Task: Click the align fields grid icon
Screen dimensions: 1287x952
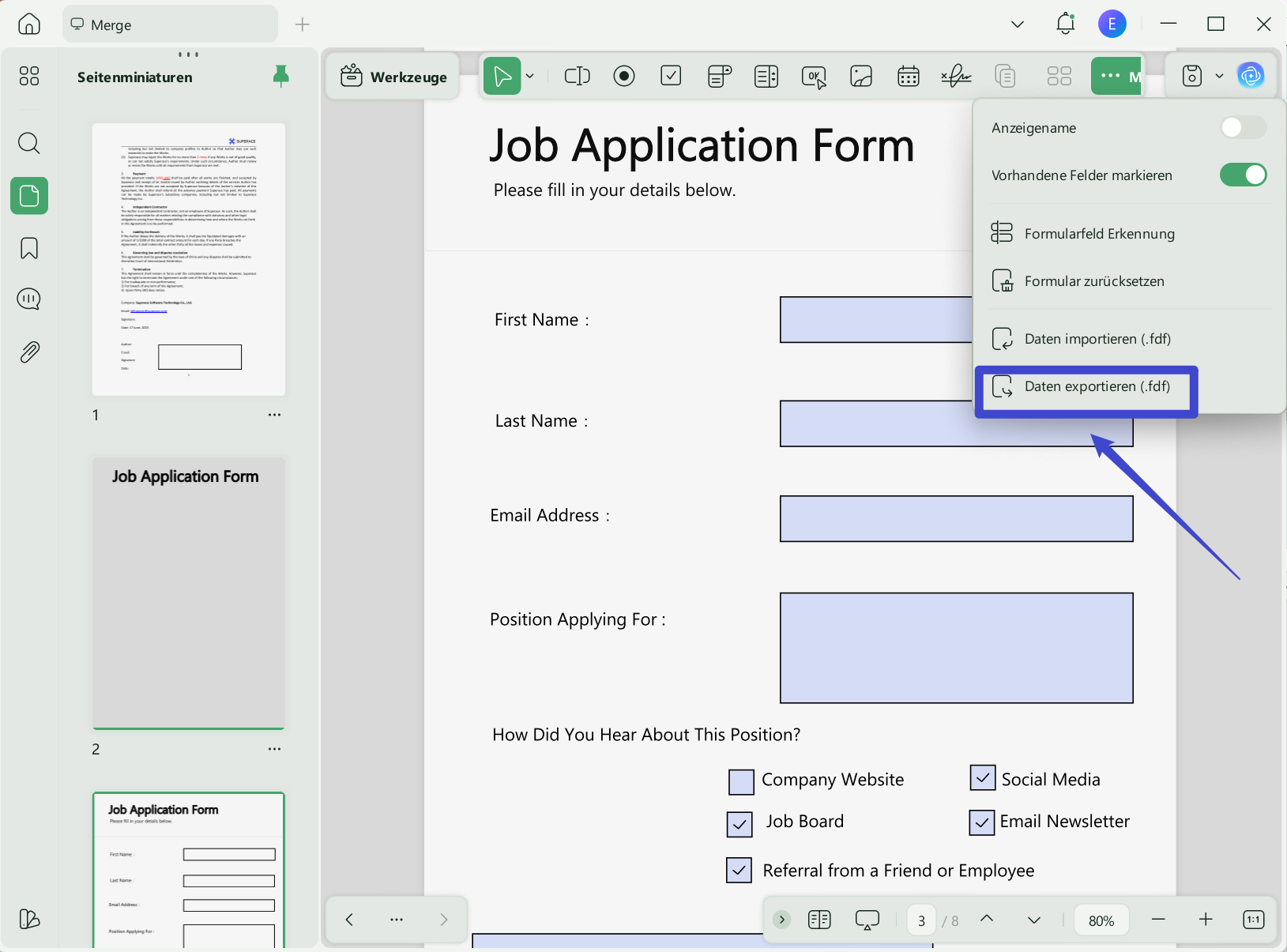Action: pyautogui.click(x=1059, y=76)
